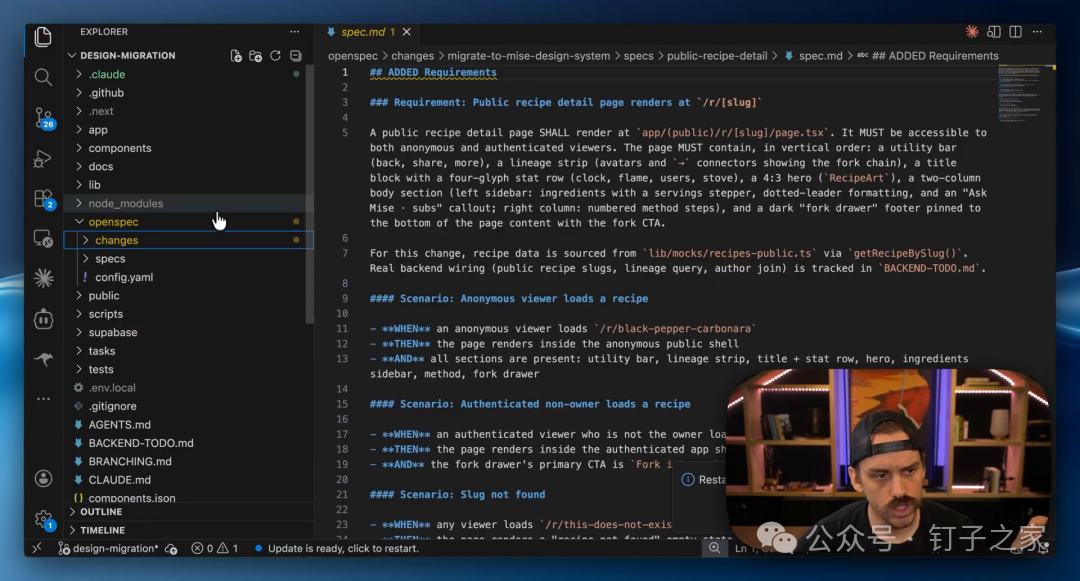Show additional views ellipsis in activity bar

tap(43, 399)
